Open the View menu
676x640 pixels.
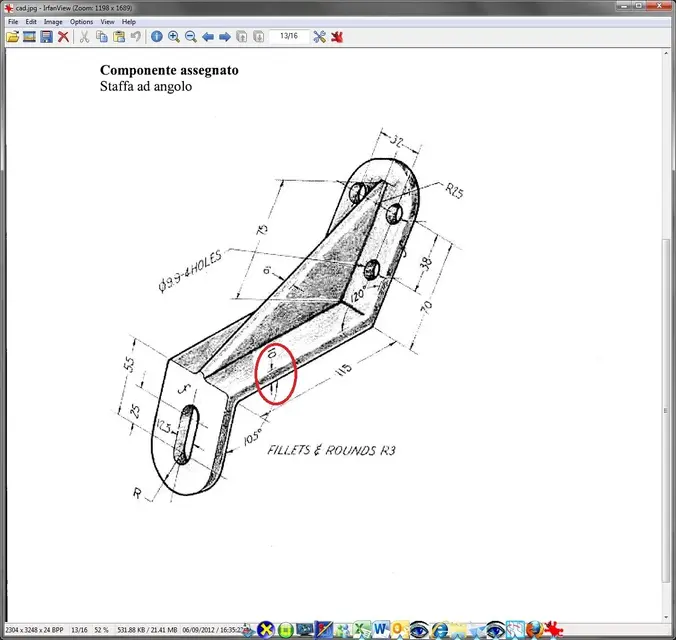coord(107,22)
